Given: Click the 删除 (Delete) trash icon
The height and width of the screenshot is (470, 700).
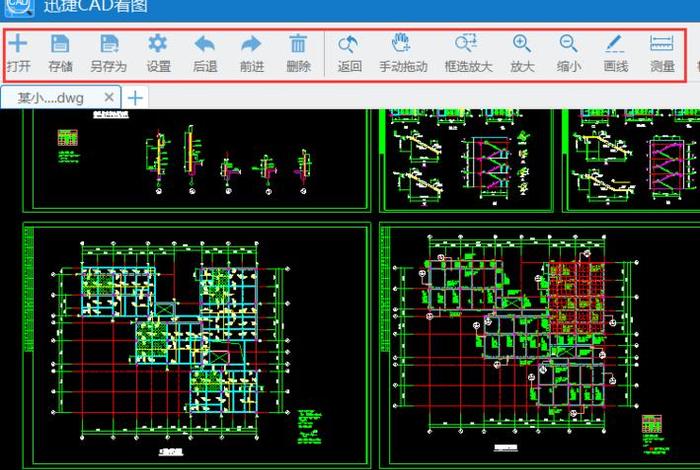Looking at the screenshot, I should pos(298,44).
